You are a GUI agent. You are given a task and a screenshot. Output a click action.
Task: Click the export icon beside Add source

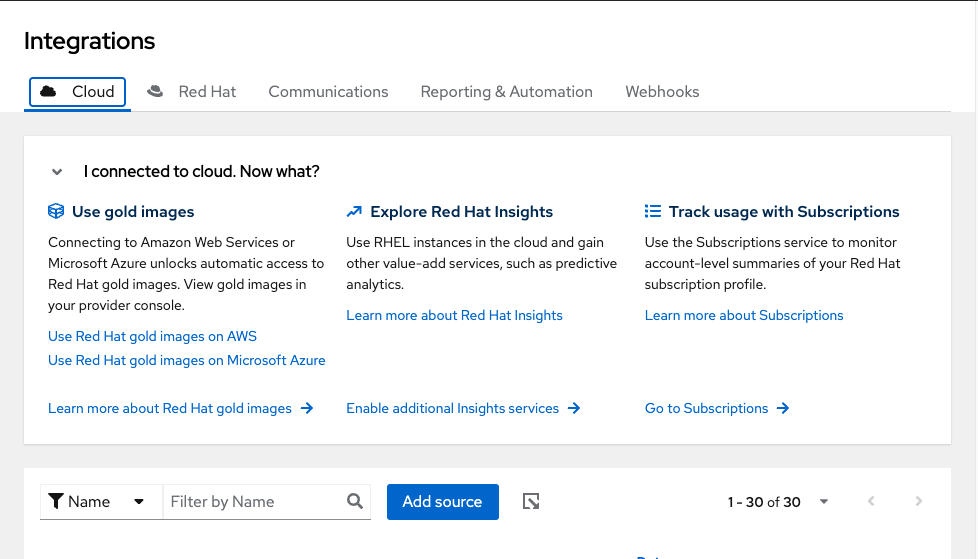point(532,502)
